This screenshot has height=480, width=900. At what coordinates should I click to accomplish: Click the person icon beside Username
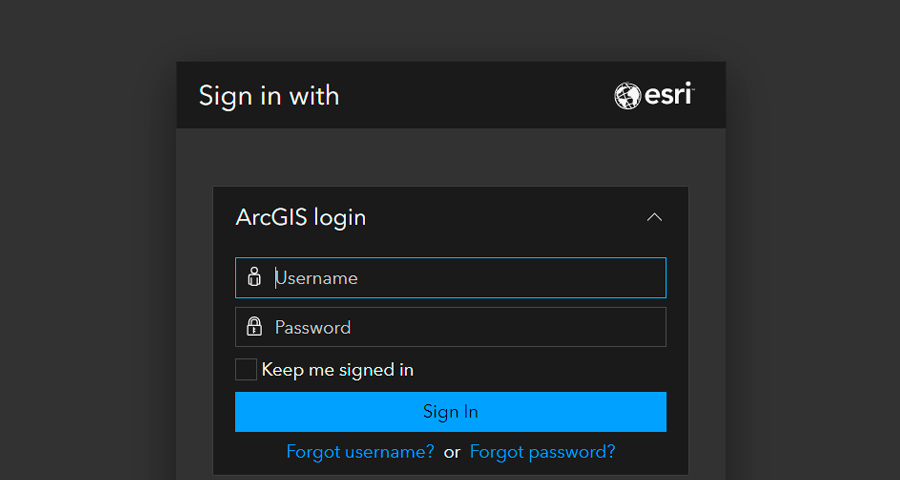(254, 277)
